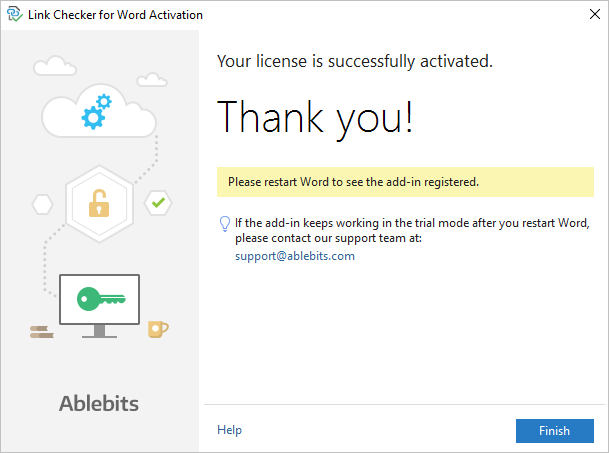
Task: Click the 'Link Checker for Word Activation' window title
Action: pos(115,15)
